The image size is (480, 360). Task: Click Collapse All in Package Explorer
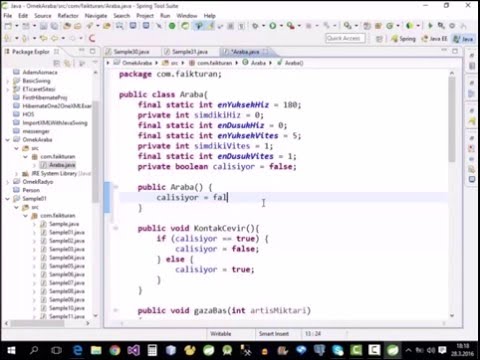tap(57, 63)
